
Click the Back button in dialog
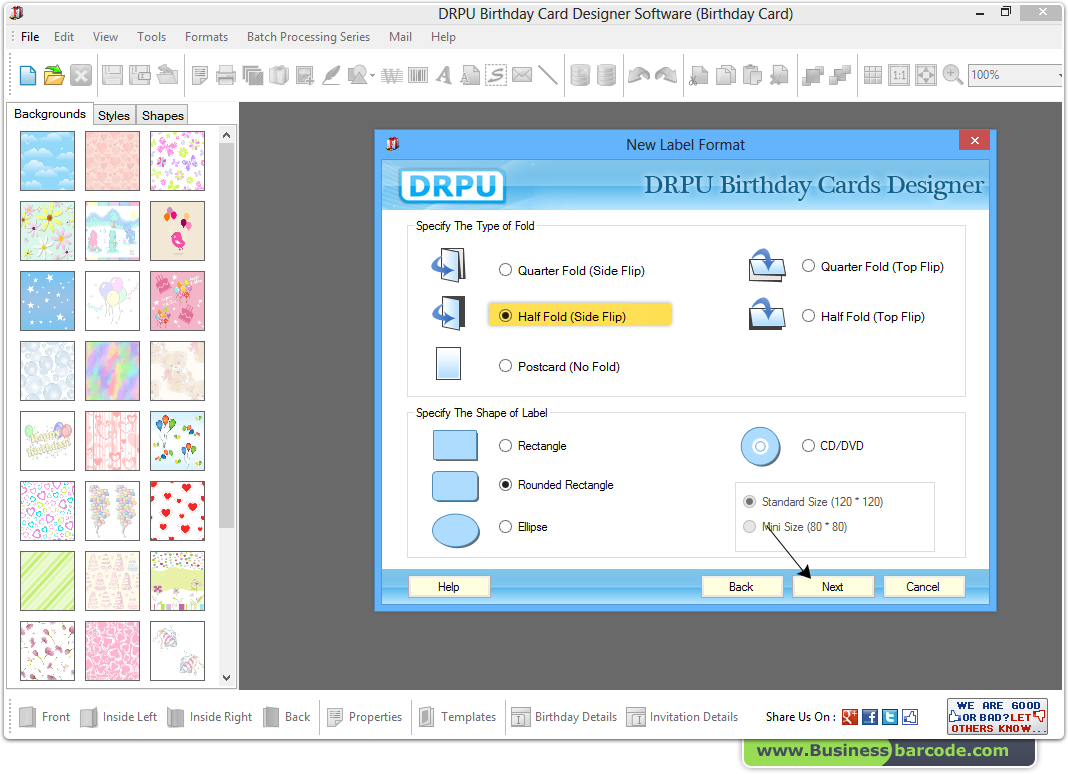(x=741, y=587)
